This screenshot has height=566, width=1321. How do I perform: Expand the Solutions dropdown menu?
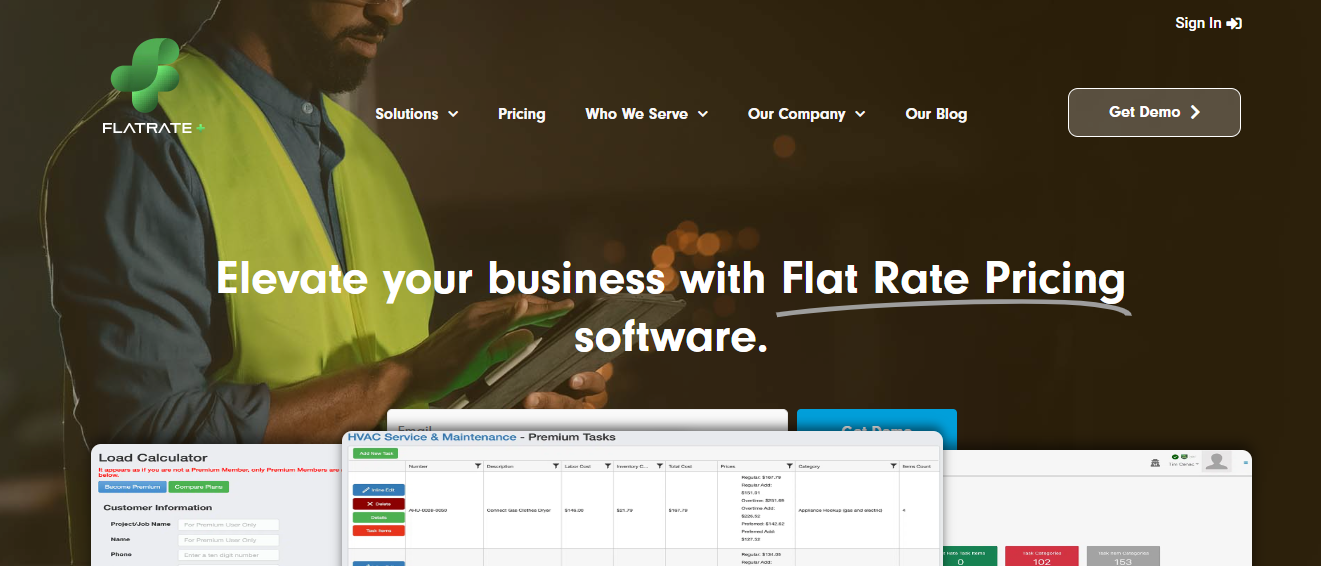point(416,114)
